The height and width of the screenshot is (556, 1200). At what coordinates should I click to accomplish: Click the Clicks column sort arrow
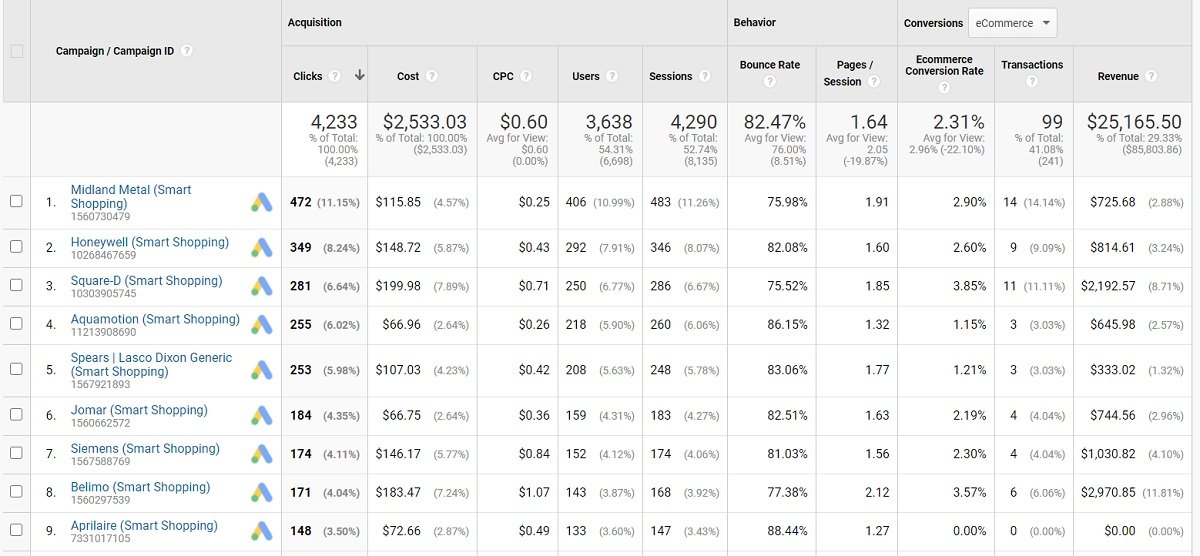pyautogui.click(x=360, y=76)
